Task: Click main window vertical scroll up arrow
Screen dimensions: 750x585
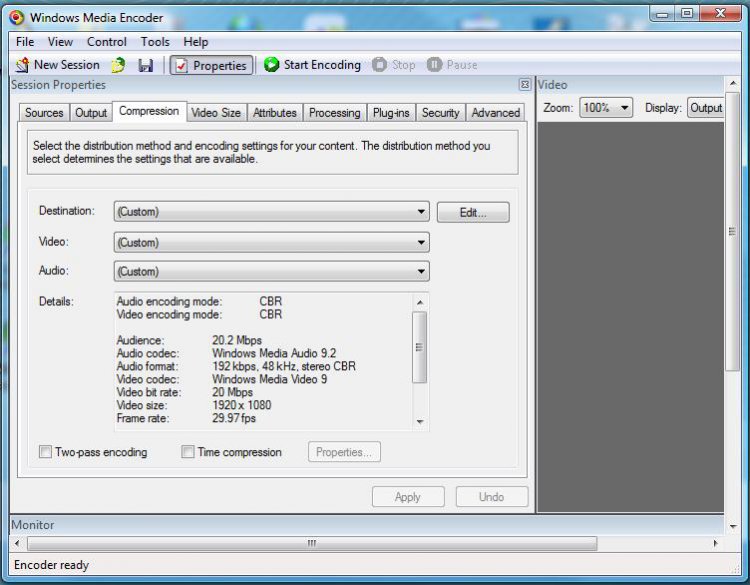Action: point(733,84)
